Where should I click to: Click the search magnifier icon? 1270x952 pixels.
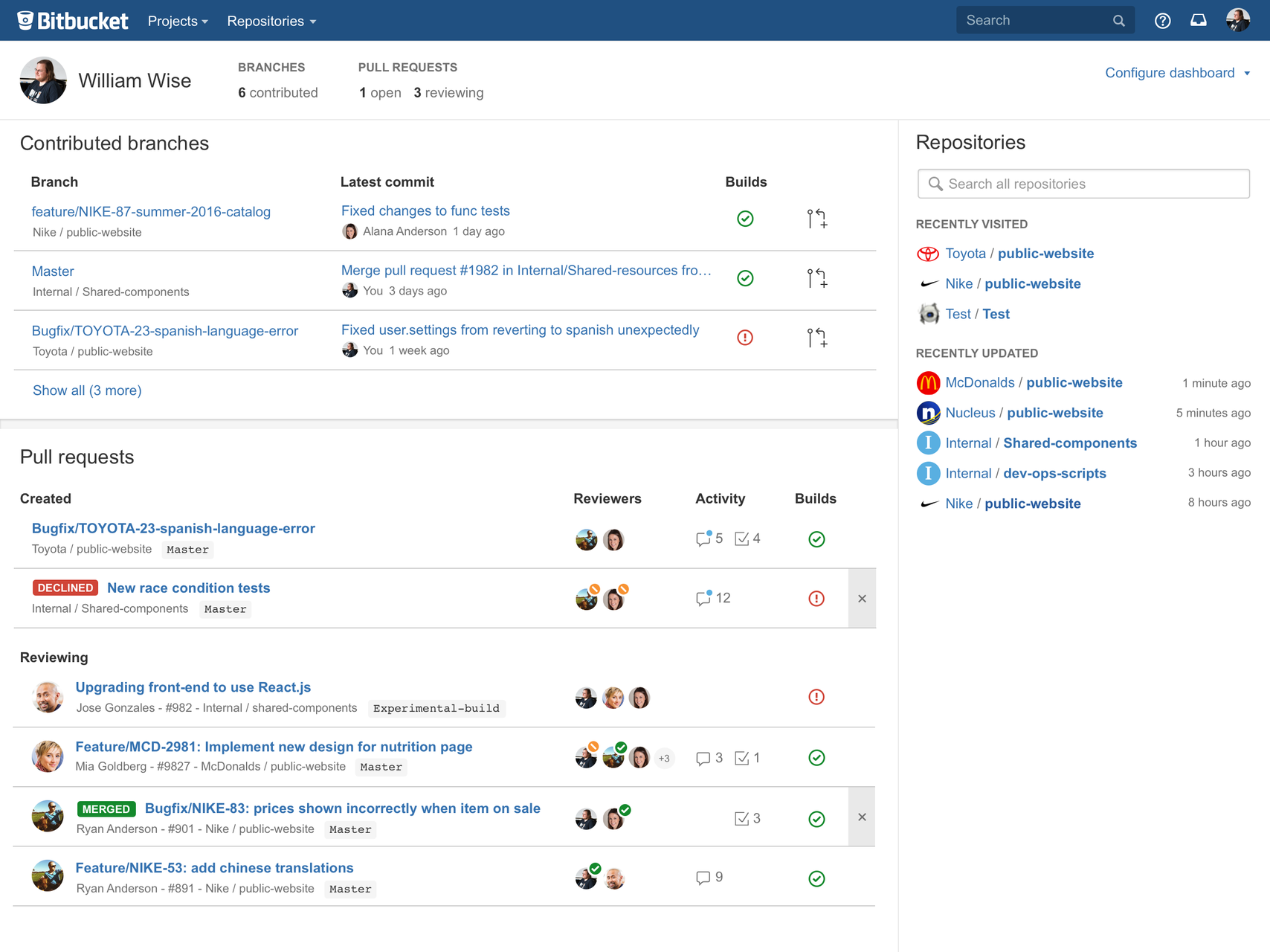tap(1118, 20)
